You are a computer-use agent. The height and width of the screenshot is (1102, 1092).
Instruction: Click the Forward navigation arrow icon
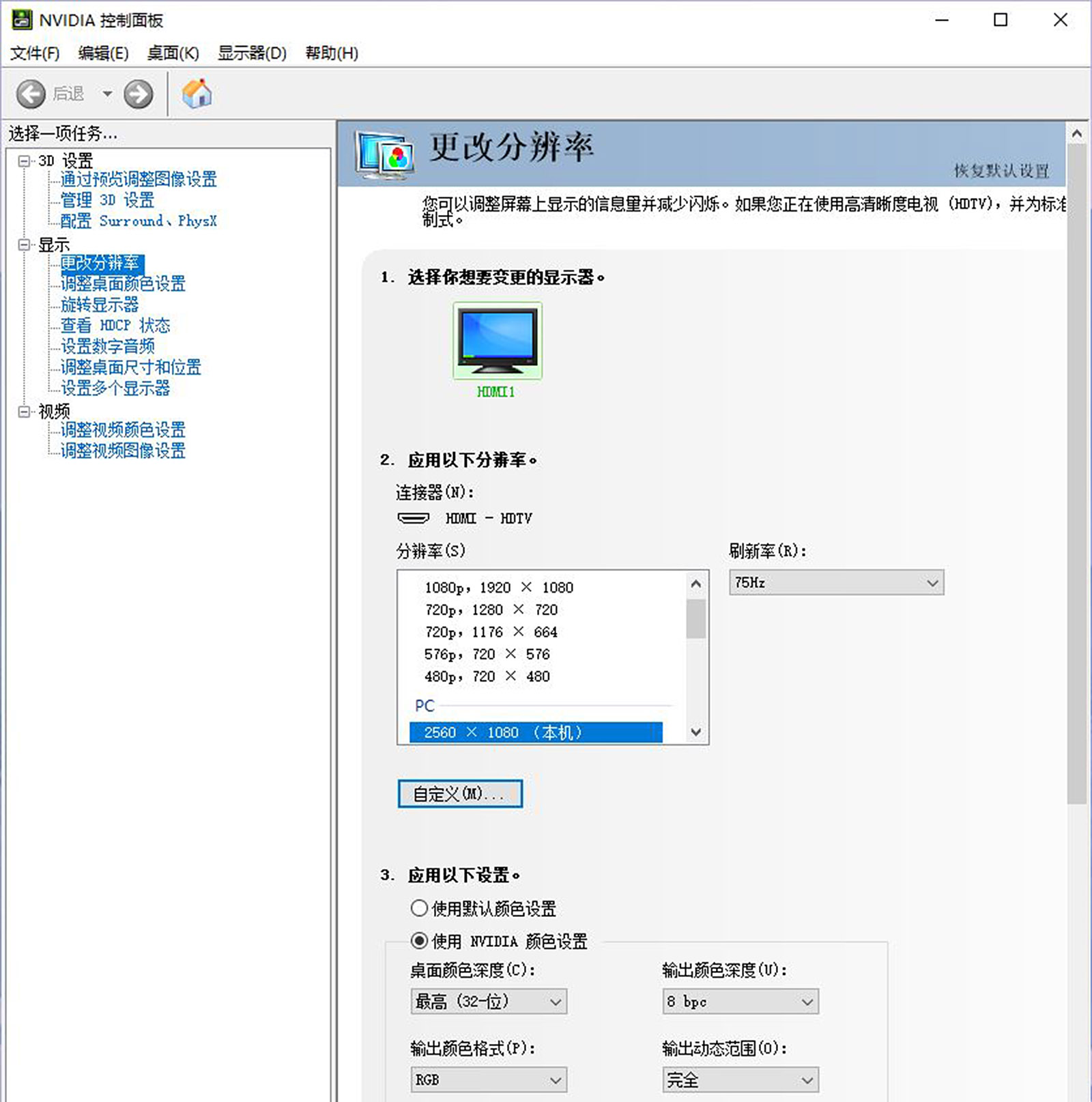pos(139,94)
